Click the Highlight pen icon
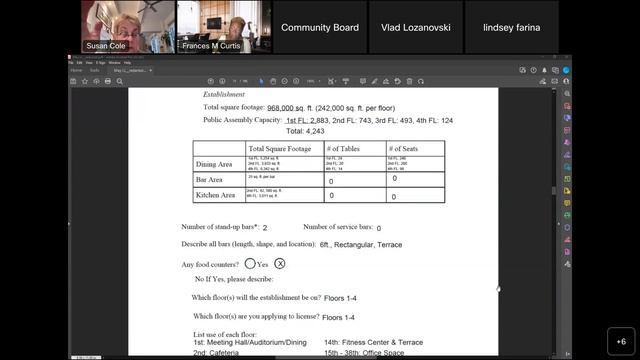This screenshot has height=360, width=640. 374,81
